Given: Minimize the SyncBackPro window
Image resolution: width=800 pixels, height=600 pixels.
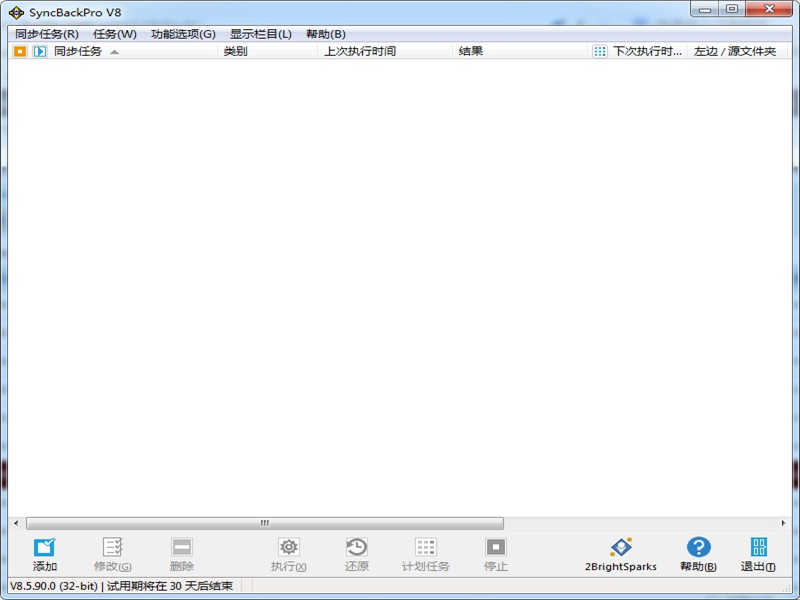Looking at the screenshot, I should pyautogui.click(x=705, y=9).
